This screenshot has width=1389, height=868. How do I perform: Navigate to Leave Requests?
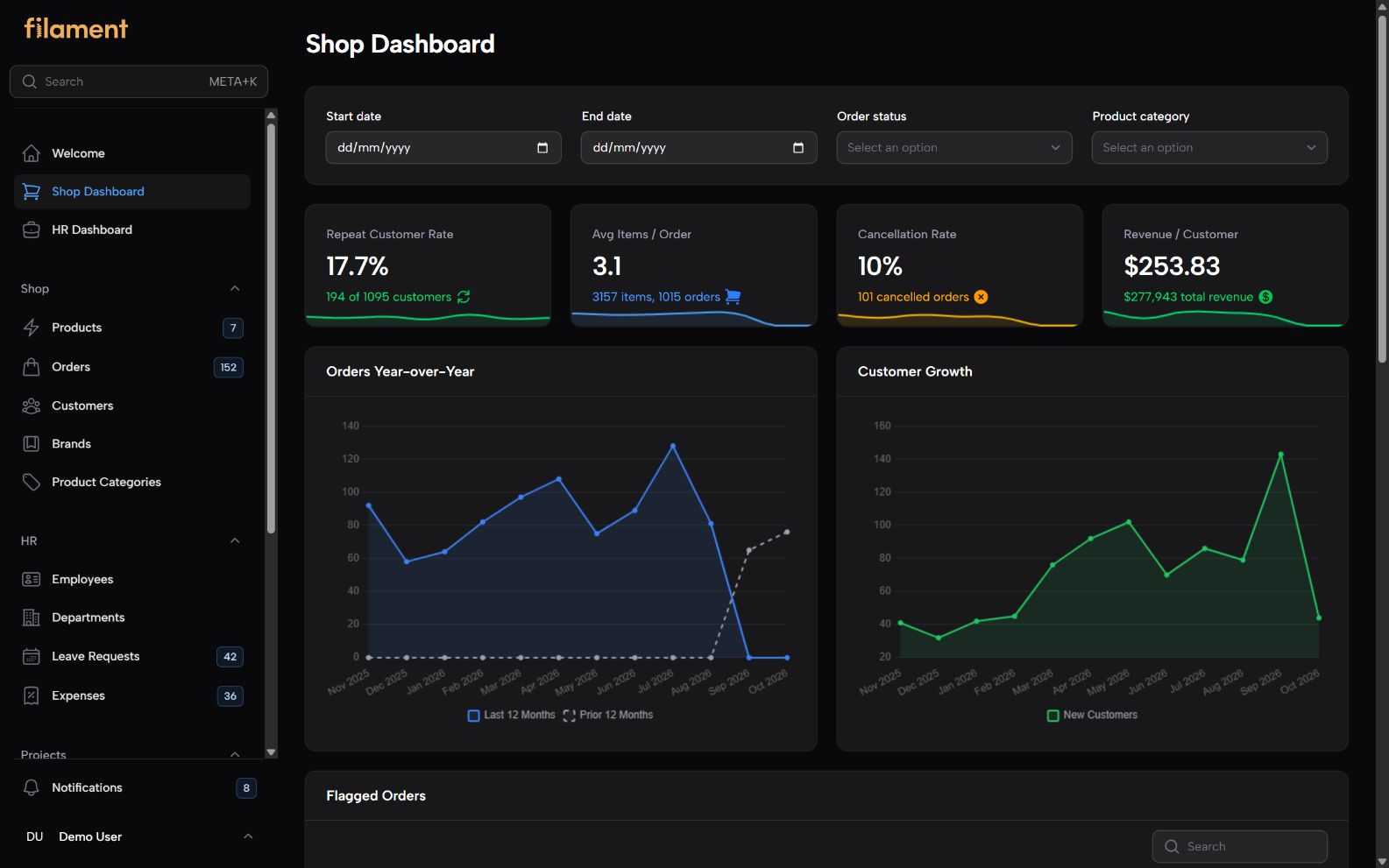(x=132, y=657)
